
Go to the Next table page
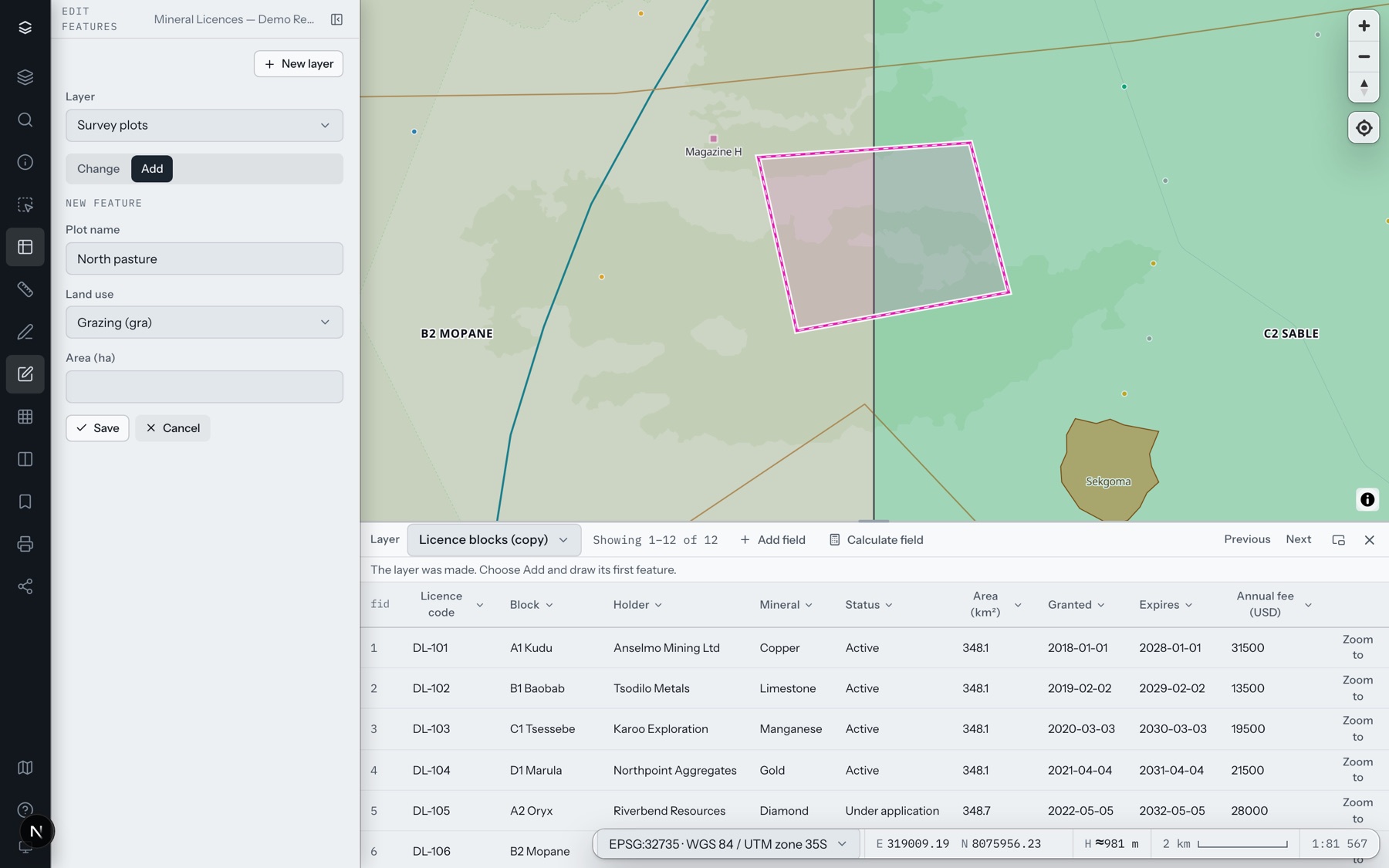coord(1298,539)
